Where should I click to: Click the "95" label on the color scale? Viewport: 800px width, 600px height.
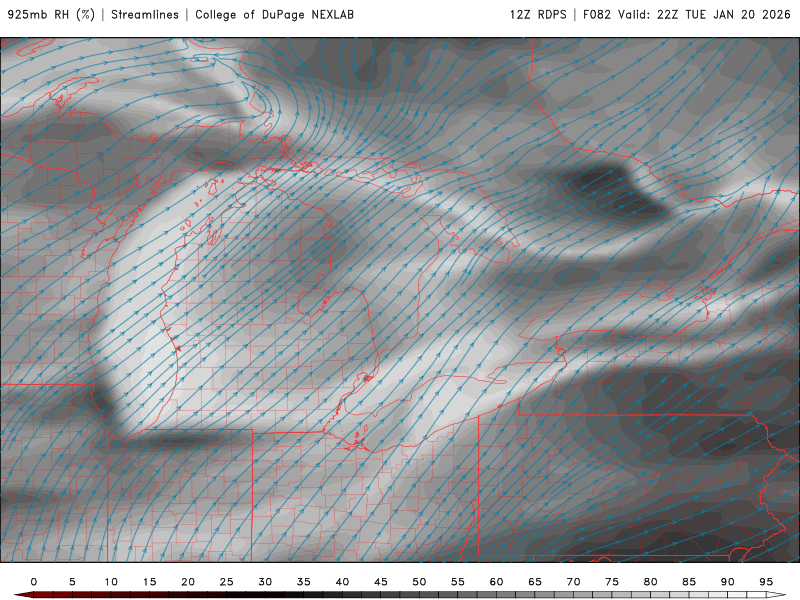766,582
